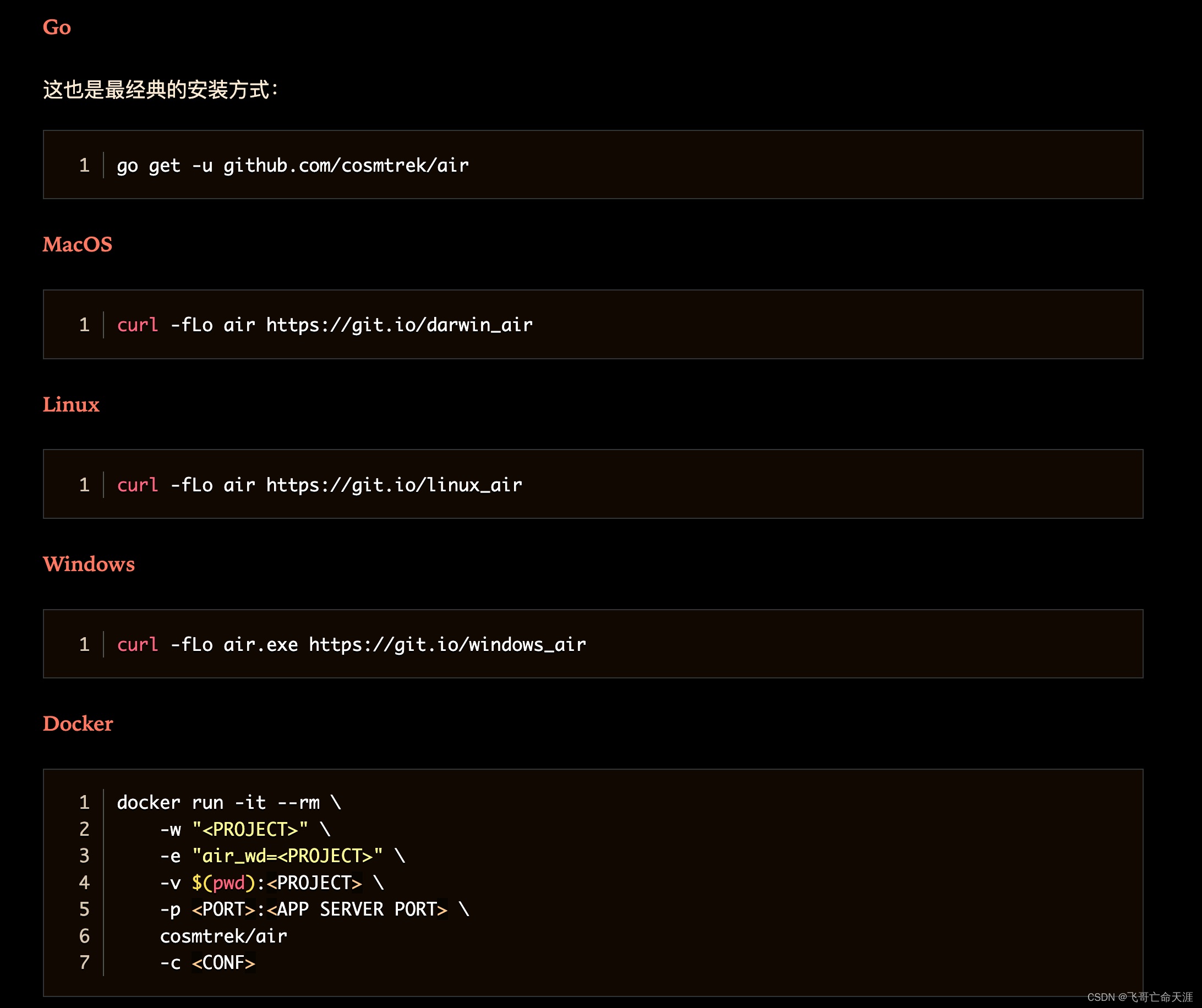Click the windows_air curl command line

[x=352, y=644]
